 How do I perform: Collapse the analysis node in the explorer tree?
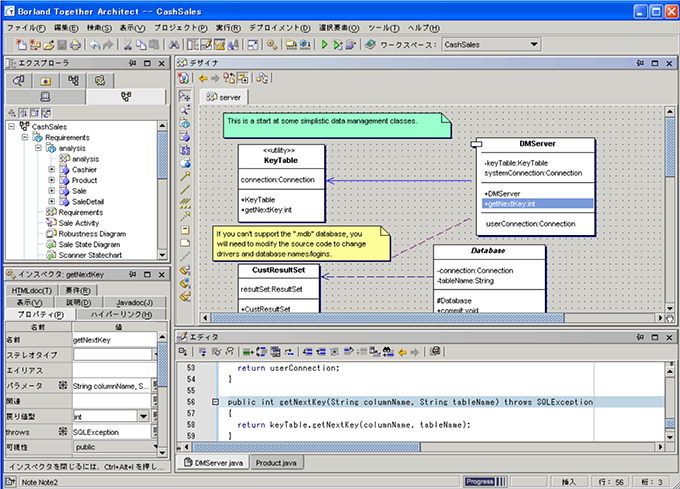37,148
